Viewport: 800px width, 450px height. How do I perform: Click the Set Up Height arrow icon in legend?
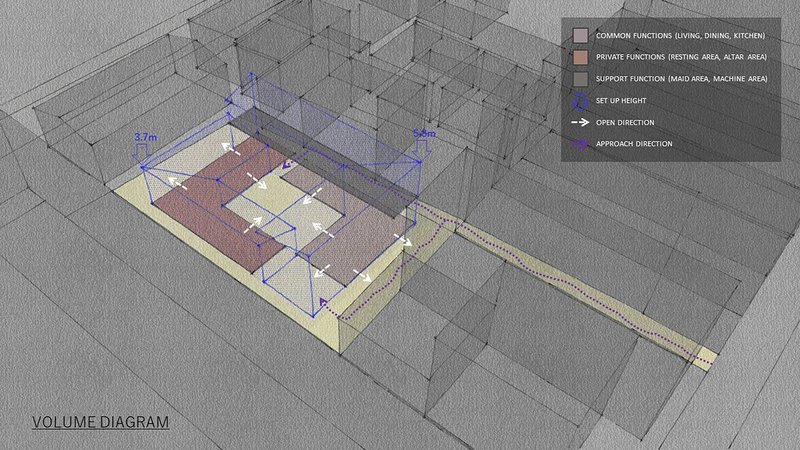pos(579,100)
